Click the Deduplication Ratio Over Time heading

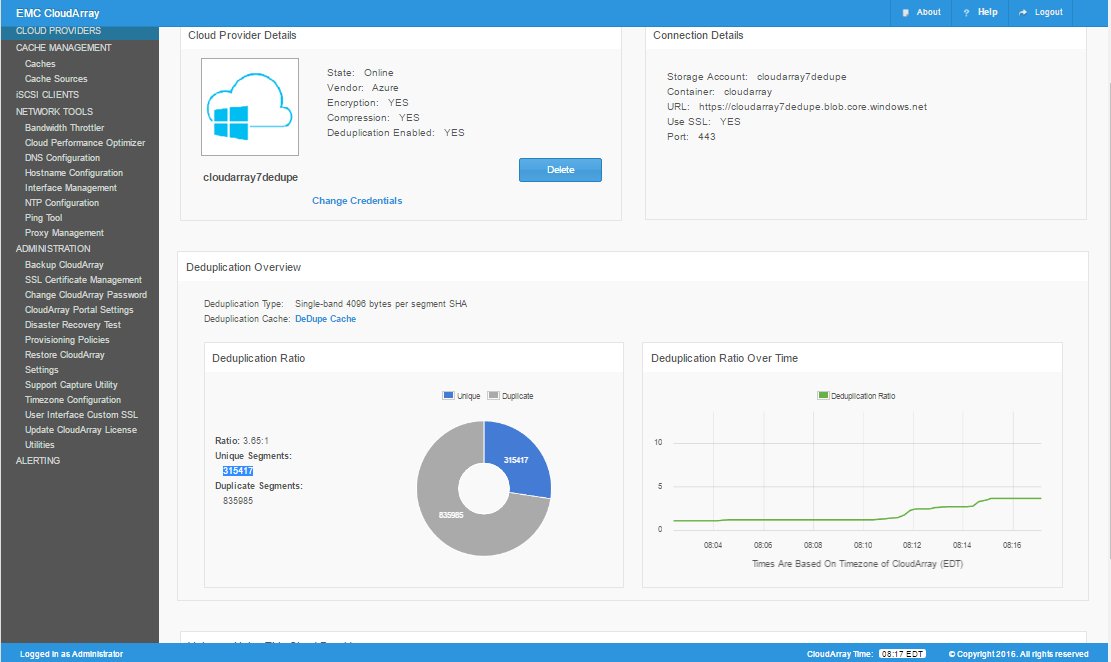click(x=724, y=359)
